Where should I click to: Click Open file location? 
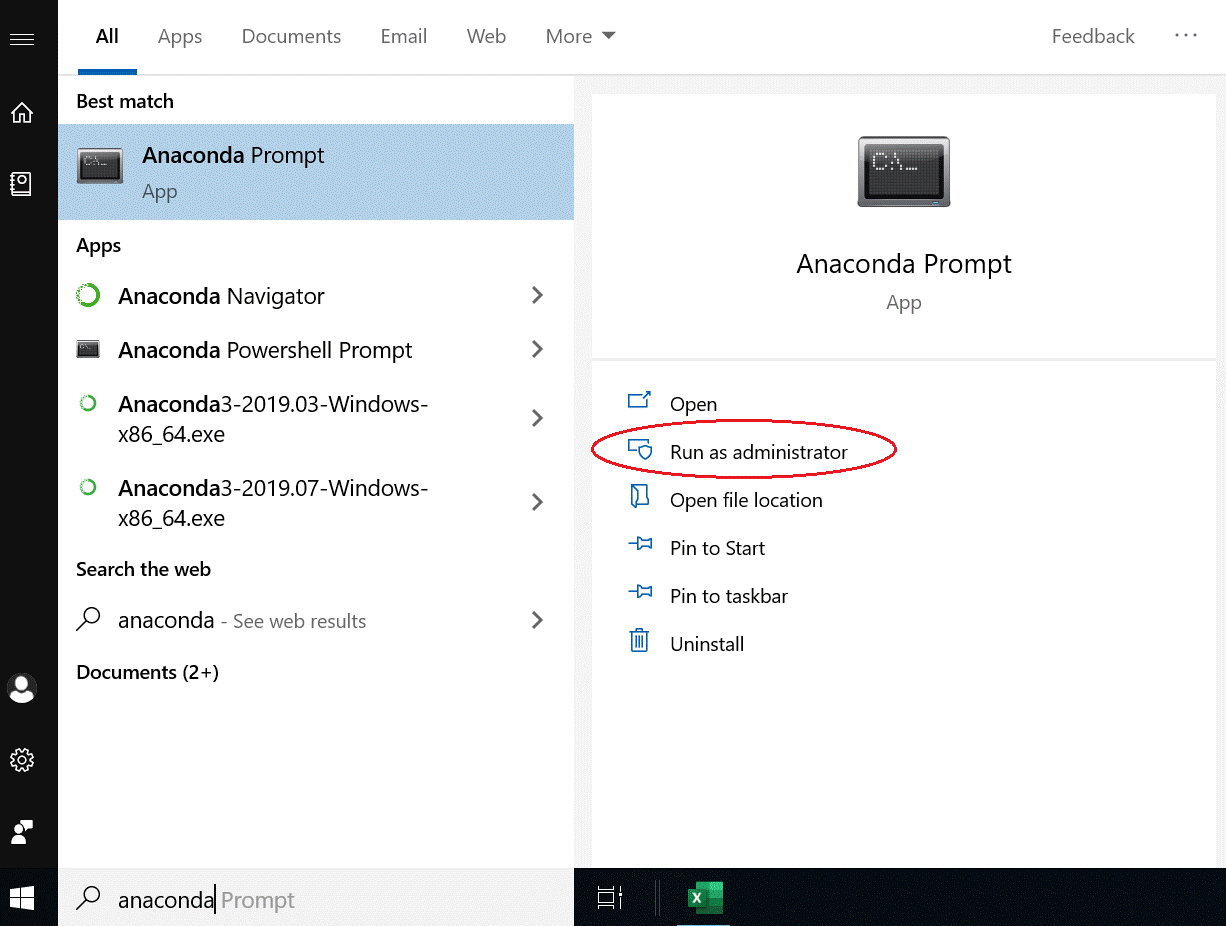[745, 500]
